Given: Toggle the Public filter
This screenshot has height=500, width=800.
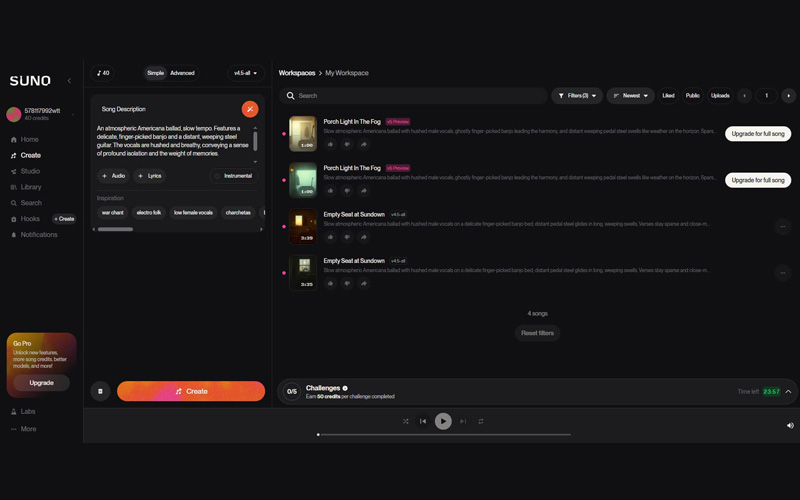Looking at the screenshot, I should (692, 95).
